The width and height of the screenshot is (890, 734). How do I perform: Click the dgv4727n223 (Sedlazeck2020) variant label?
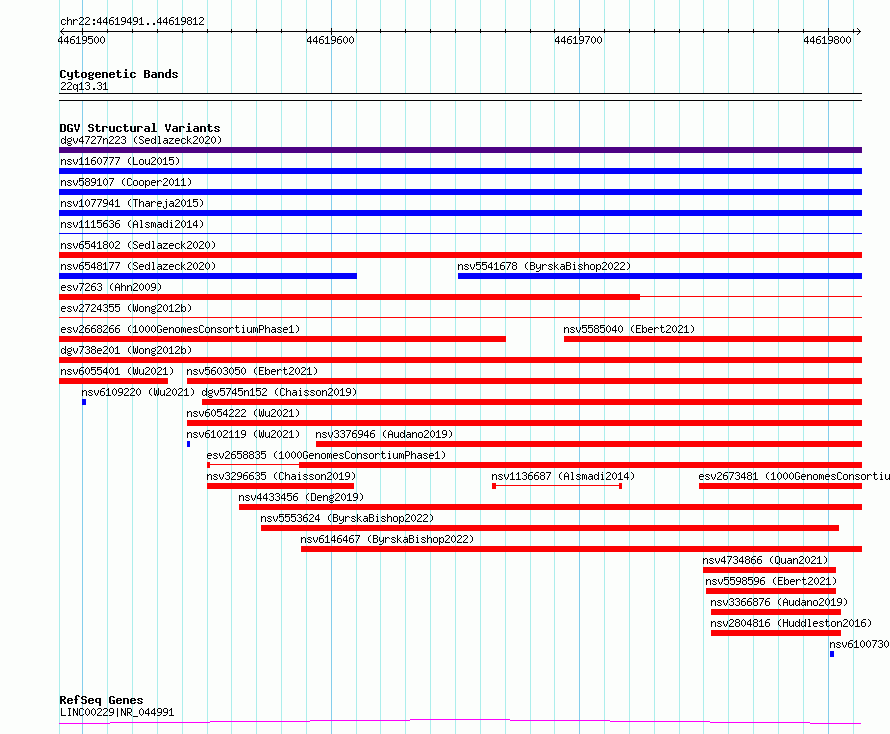141,140
